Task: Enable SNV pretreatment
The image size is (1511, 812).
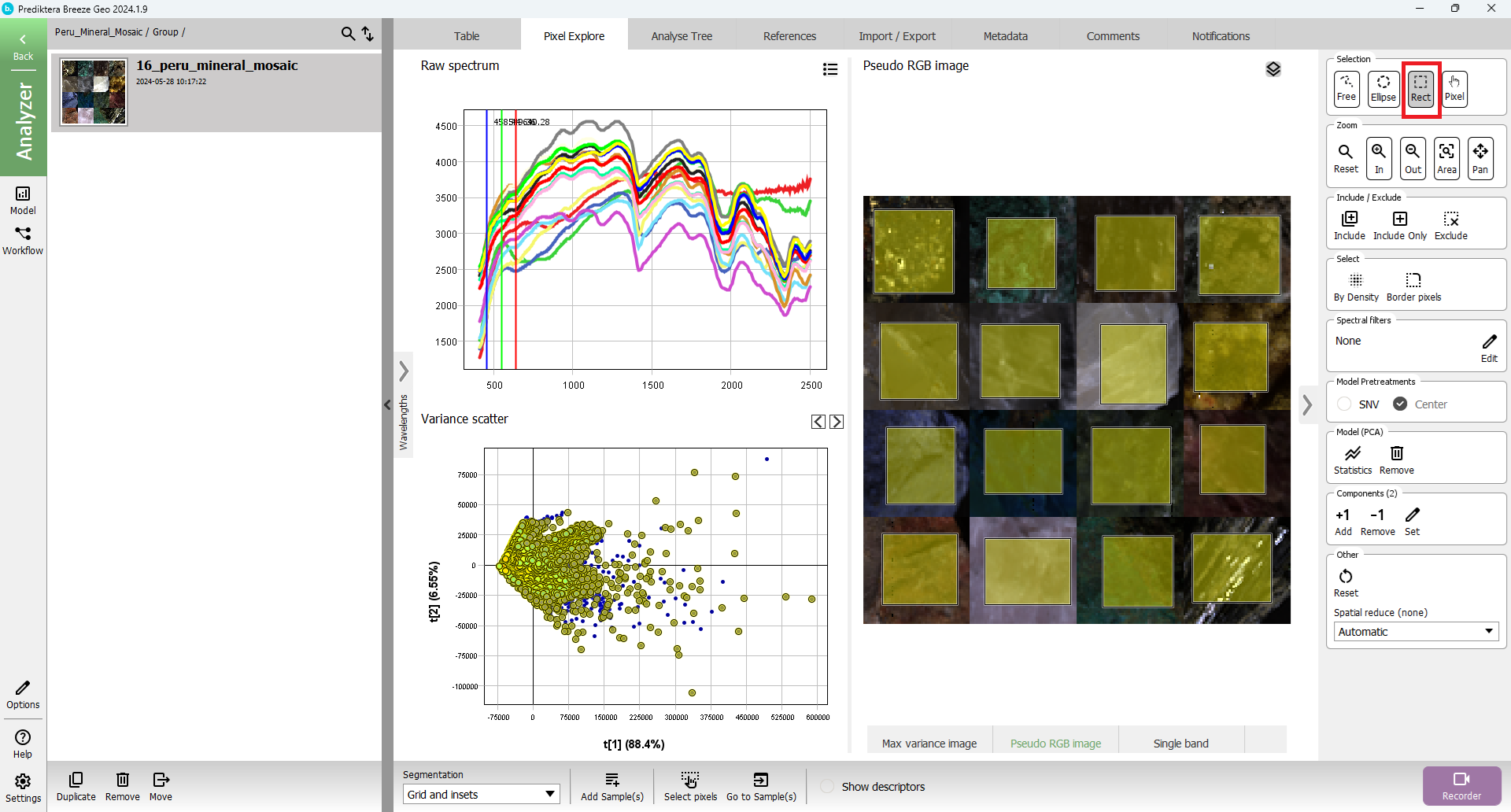Action: click(1345, 404)
